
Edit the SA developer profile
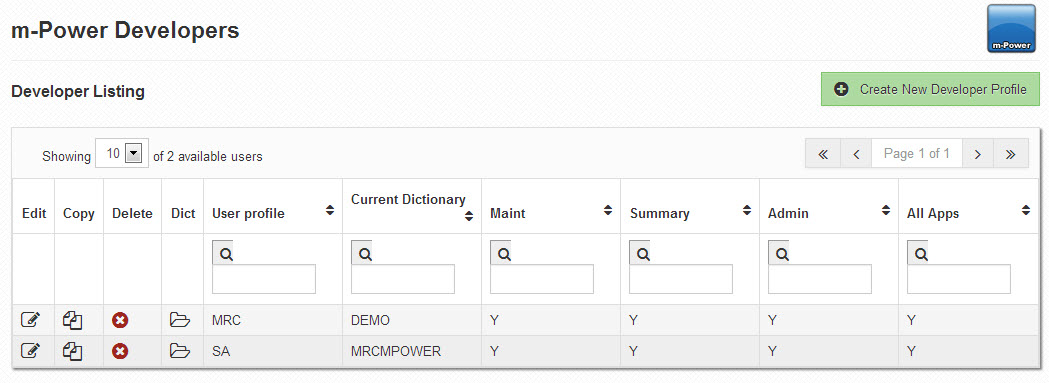30,350
